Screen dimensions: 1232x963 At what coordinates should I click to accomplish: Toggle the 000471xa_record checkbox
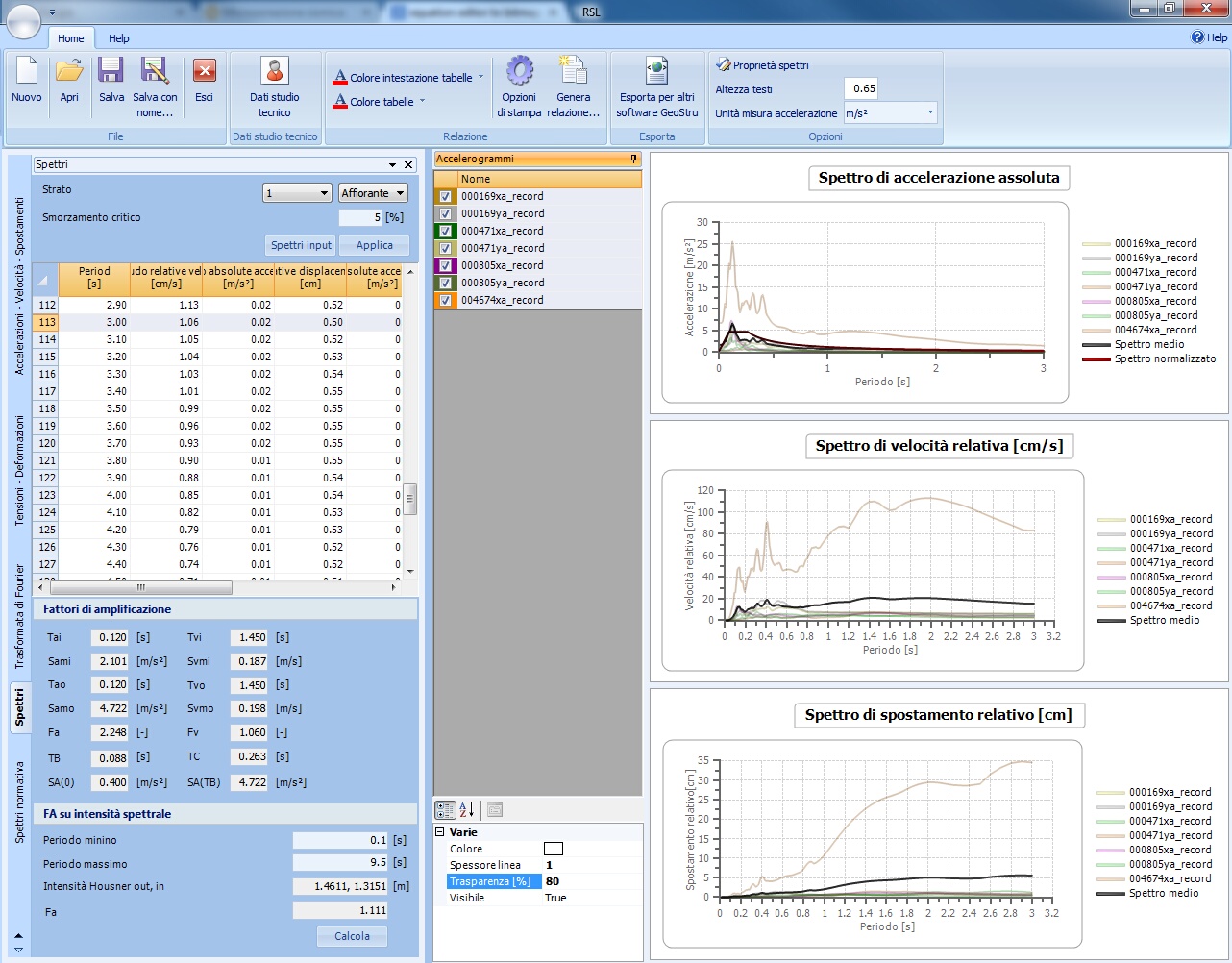[x=445, y=231]
